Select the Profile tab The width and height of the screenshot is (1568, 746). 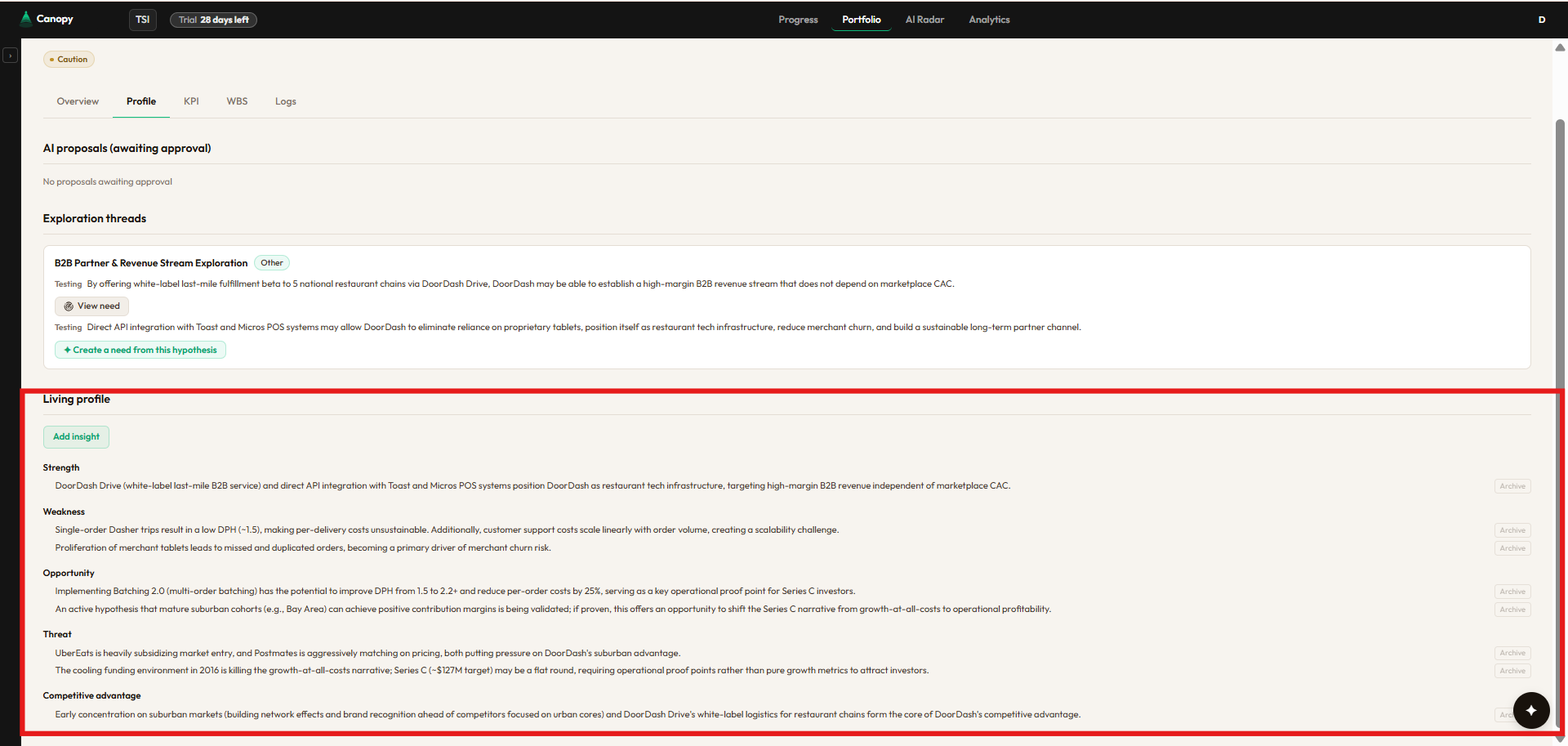click(x=141, y=101)
